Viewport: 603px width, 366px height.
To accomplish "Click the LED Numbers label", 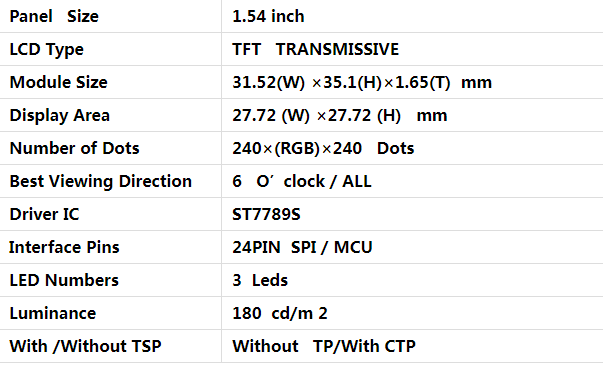I will tap(64, 280).
